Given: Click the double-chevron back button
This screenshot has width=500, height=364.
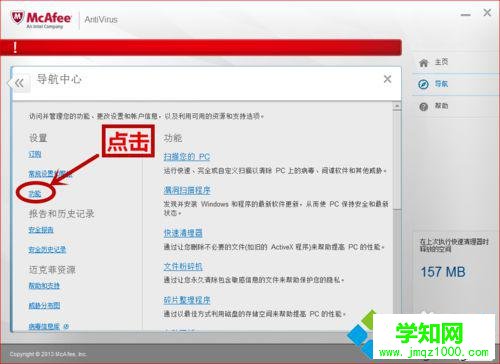Looking at the screenshot, I should [x=19, y=83].
